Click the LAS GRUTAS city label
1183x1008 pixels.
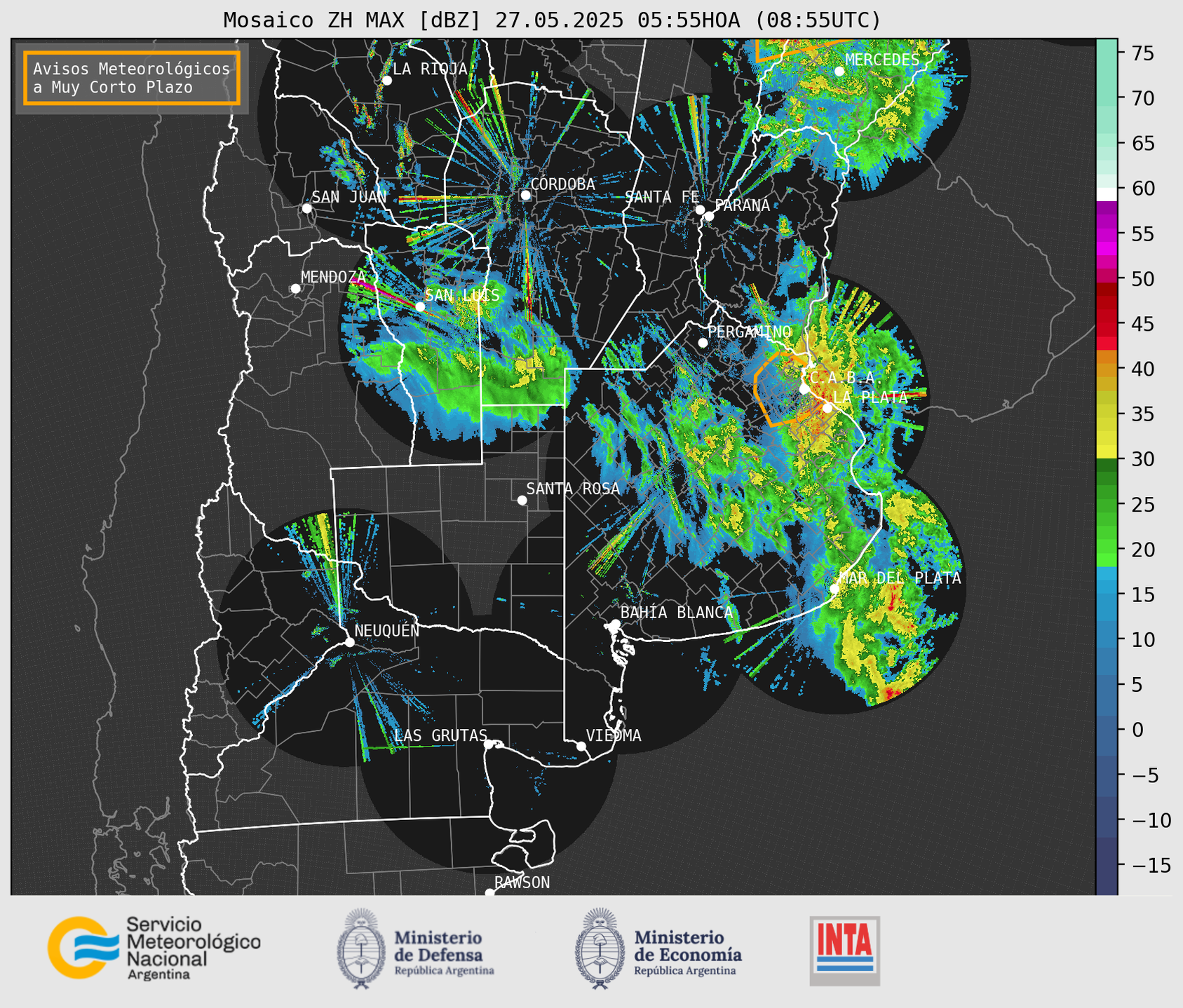[x=440, y=735]
